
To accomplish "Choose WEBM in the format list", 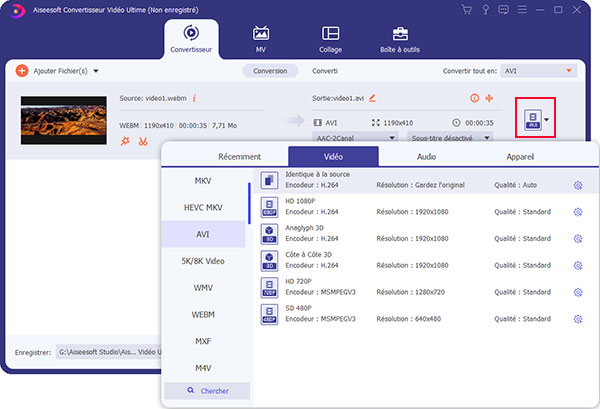I will tap(205, 314).
